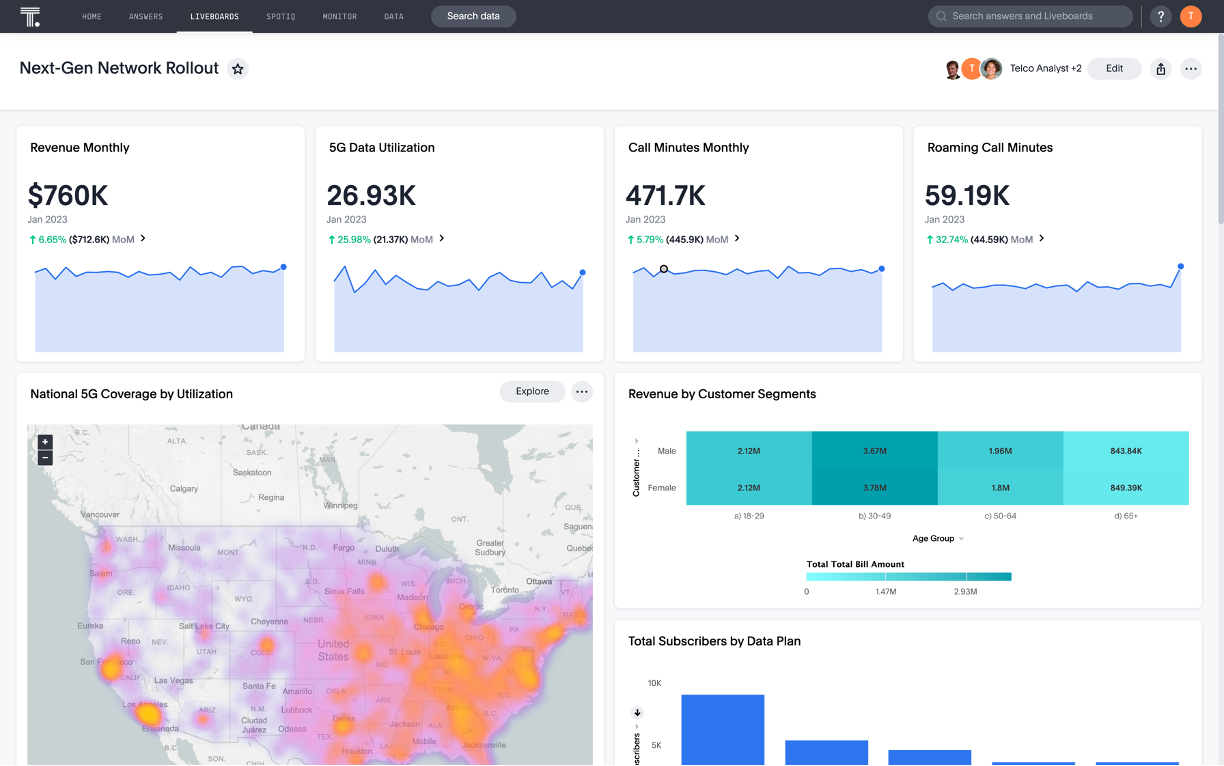Click the Explore button on map

point(532,392)
